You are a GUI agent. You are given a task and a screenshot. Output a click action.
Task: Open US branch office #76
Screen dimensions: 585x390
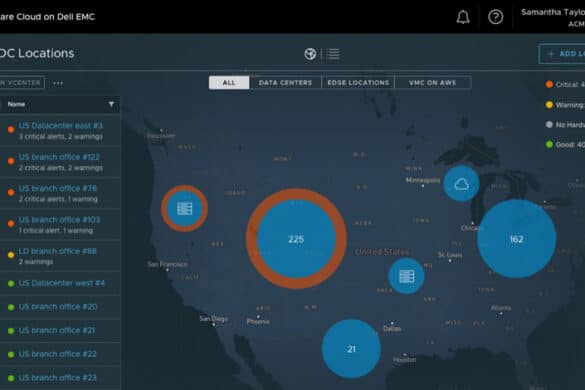pos(58,188)
